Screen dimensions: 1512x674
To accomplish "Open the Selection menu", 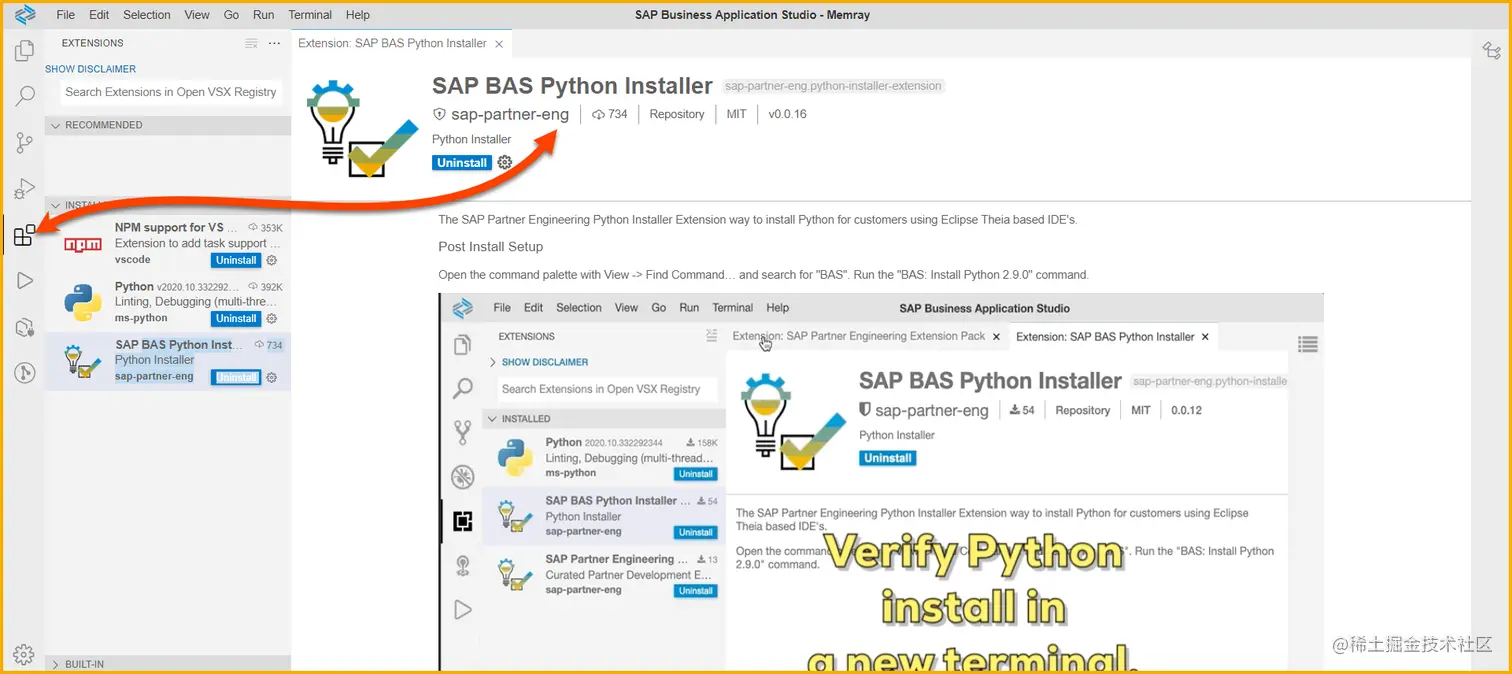I will [x=147, y=15].
